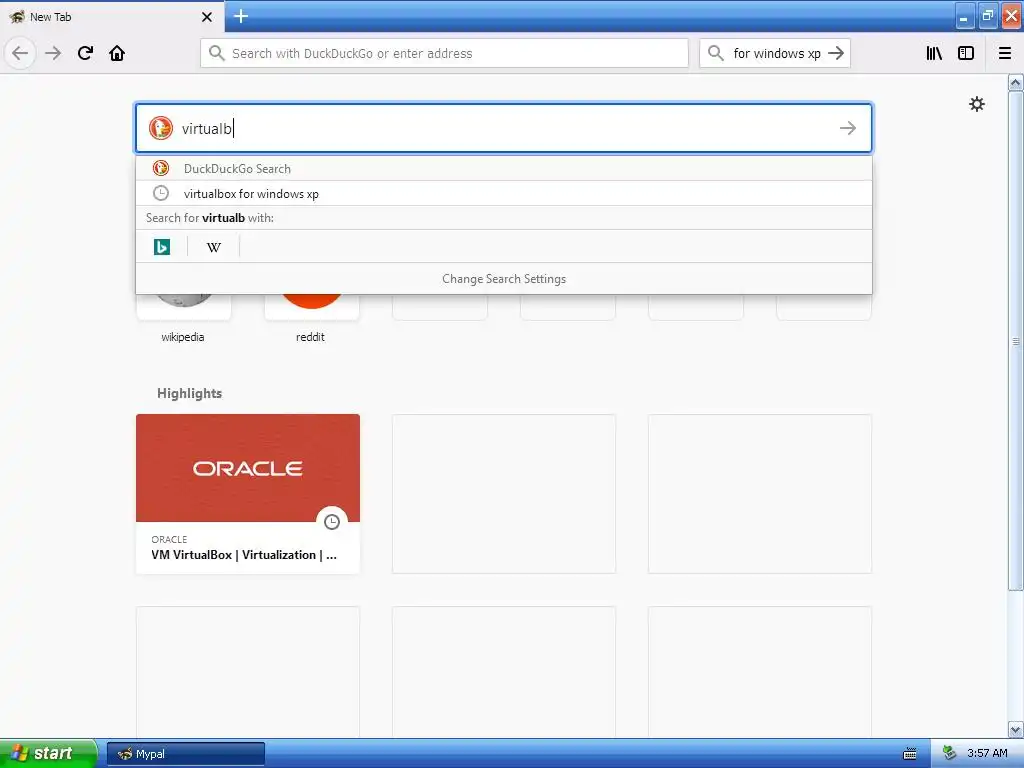Viewport: 1024px width, 768px height.
Task: Minimize the browser window
Action: pos(965,16)
